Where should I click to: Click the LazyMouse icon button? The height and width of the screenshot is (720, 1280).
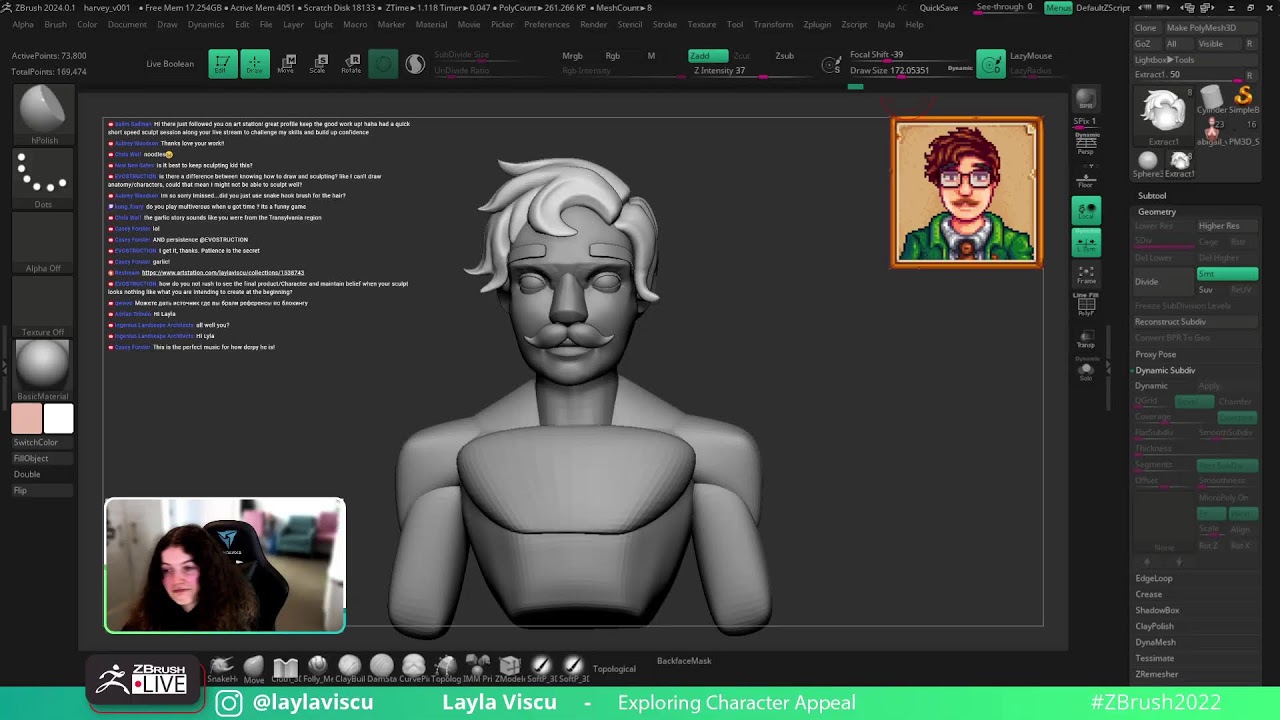991,64
